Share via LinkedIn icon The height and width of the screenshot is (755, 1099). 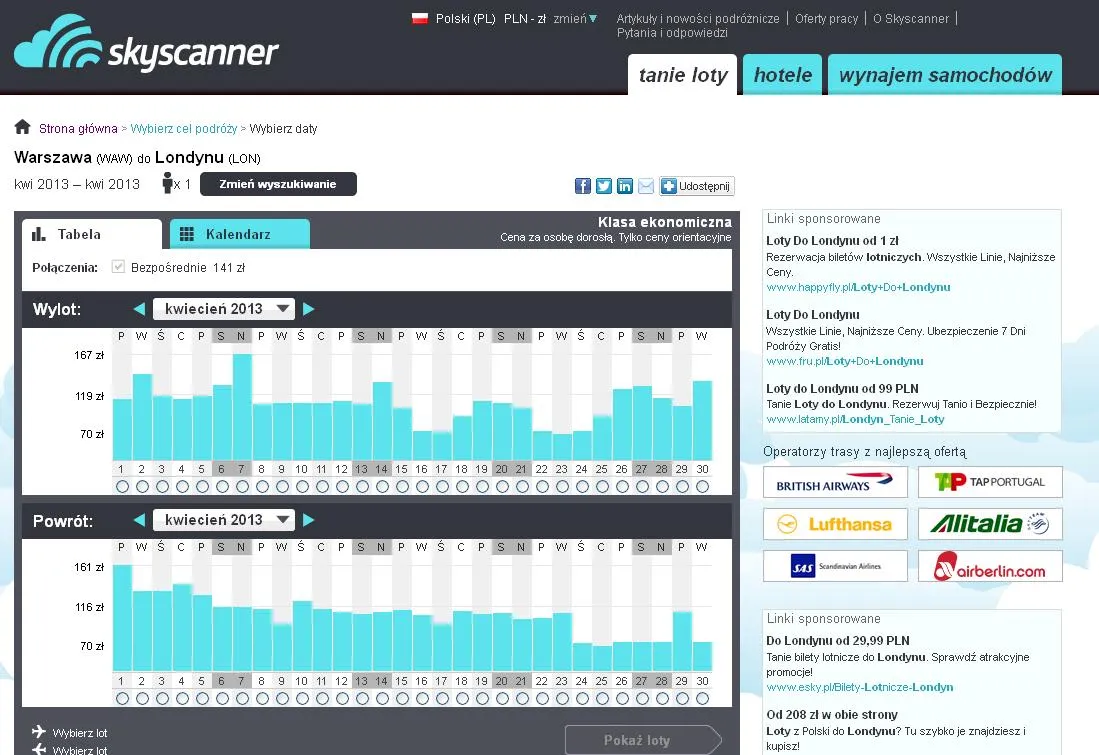pos(624,186)
